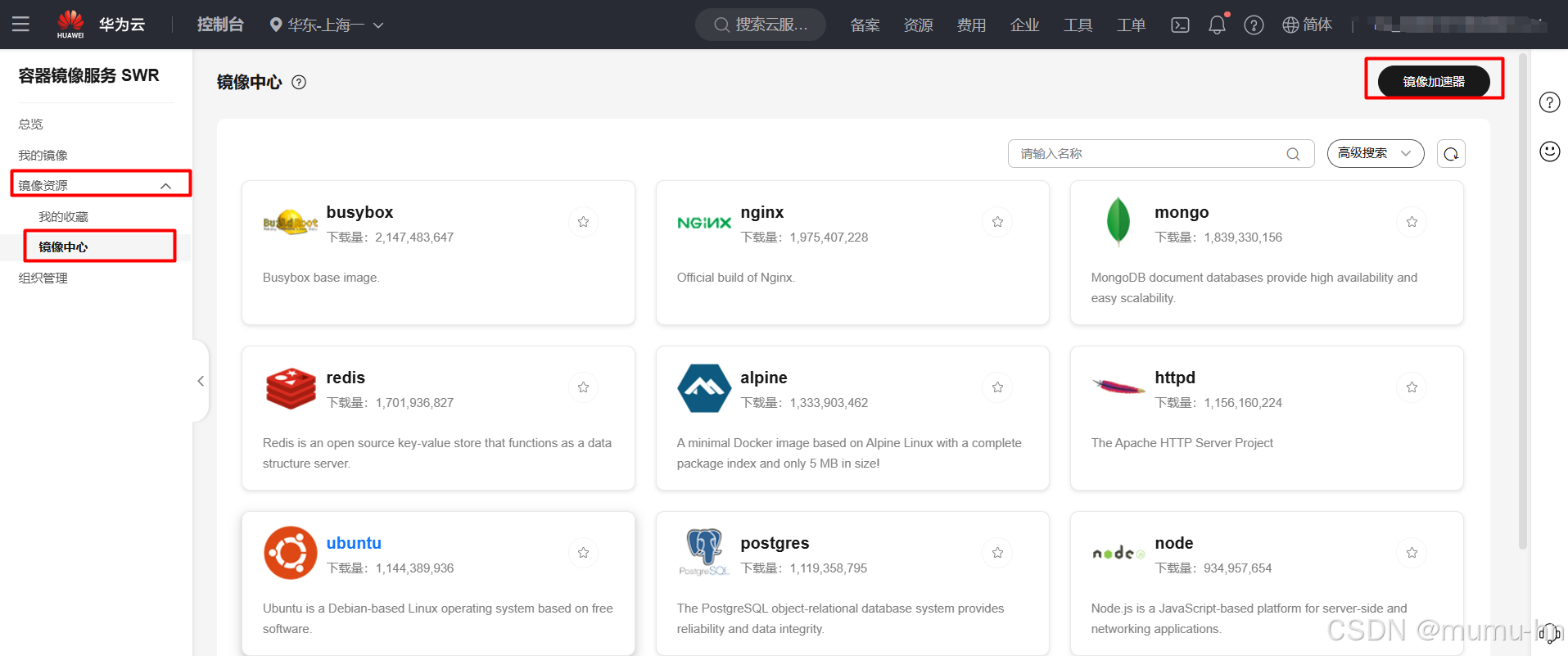Click the top bar help icon
1568x656 pixels.
click(x=1254, y=25)
